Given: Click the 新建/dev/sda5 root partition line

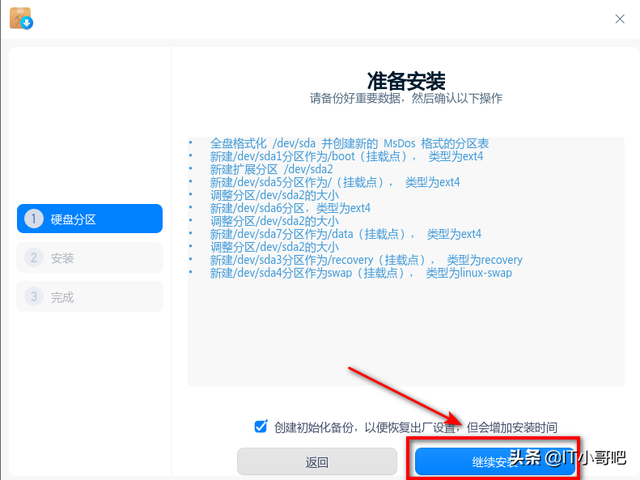Looking at the screenshot, I should pyautogui.click(x=335, y=182).
